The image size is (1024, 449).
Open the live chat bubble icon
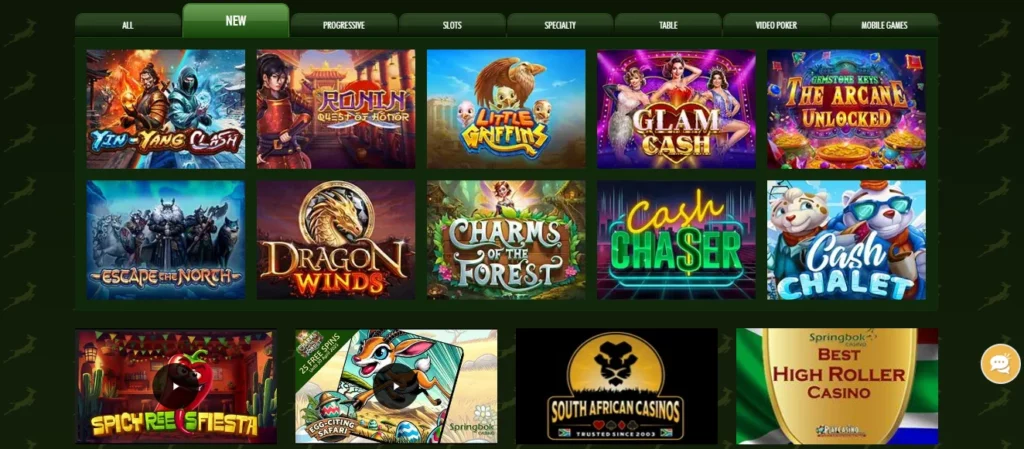(1000, 364)
